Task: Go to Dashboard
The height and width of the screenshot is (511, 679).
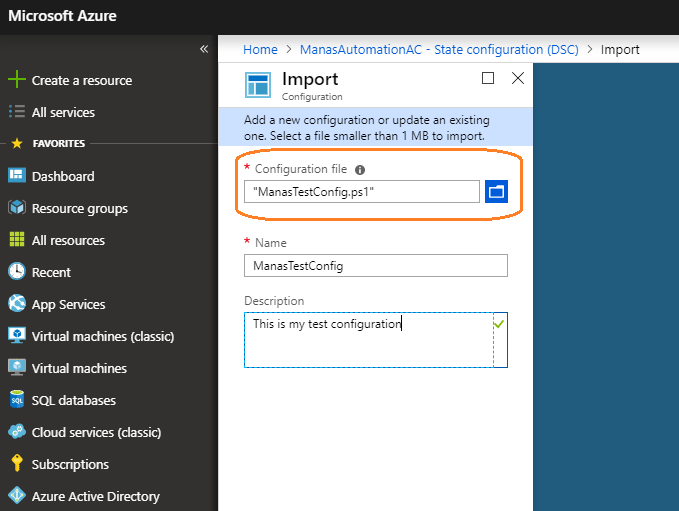Action: 63,176
